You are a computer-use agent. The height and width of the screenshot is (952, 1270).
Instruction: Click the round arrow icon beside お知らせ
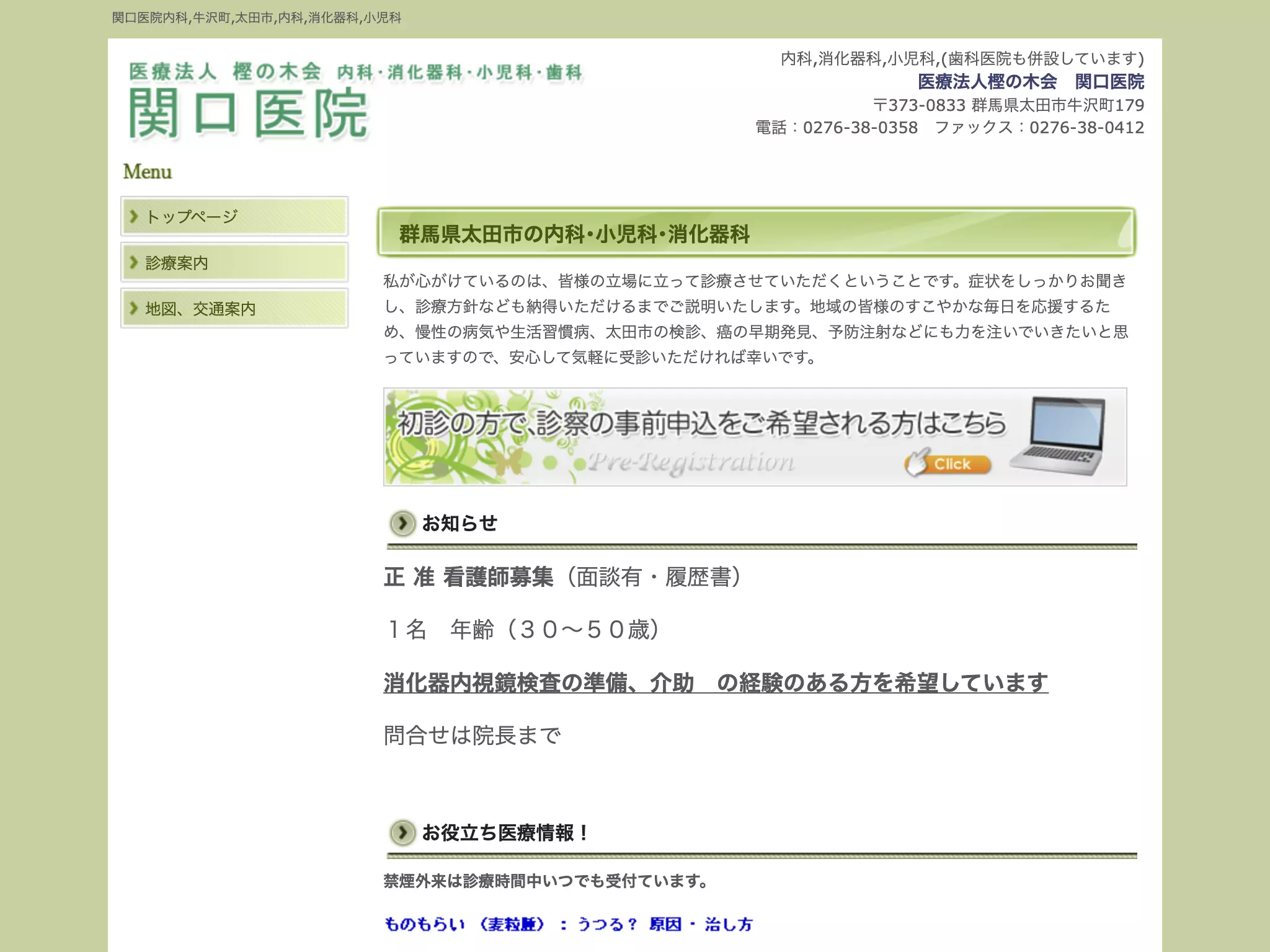[x=402, y=523]
